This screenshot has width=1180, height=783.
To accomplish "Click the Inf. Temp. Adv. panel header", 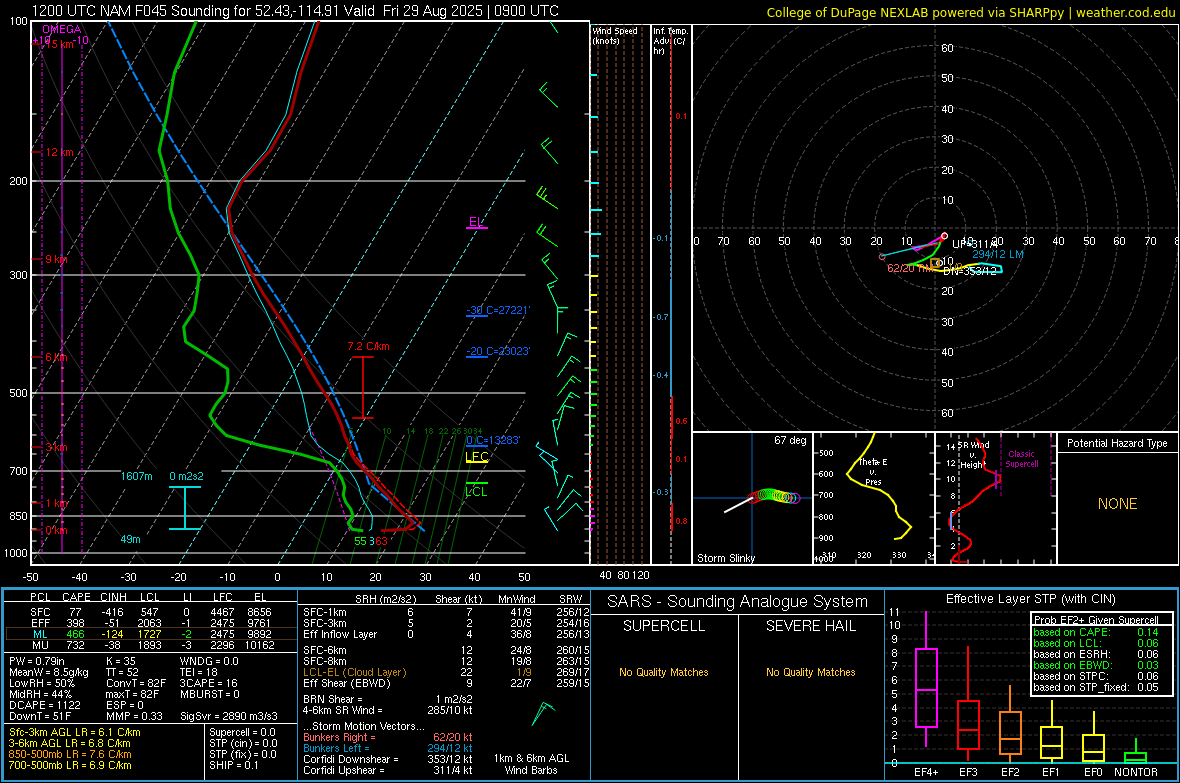I will (670, 41).
